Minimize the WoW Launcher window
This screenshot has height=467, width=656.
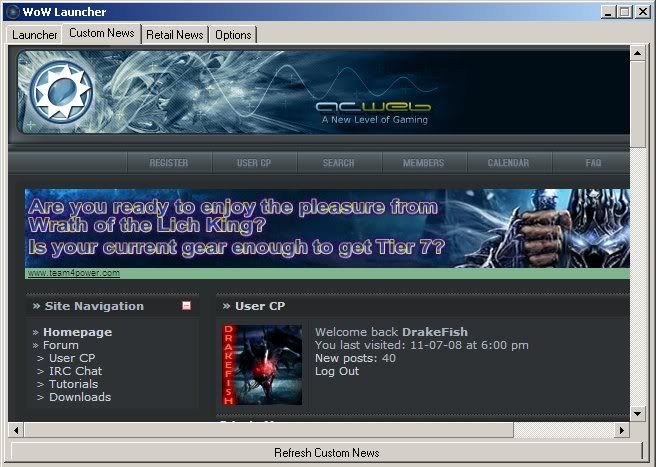pos(608,12)
